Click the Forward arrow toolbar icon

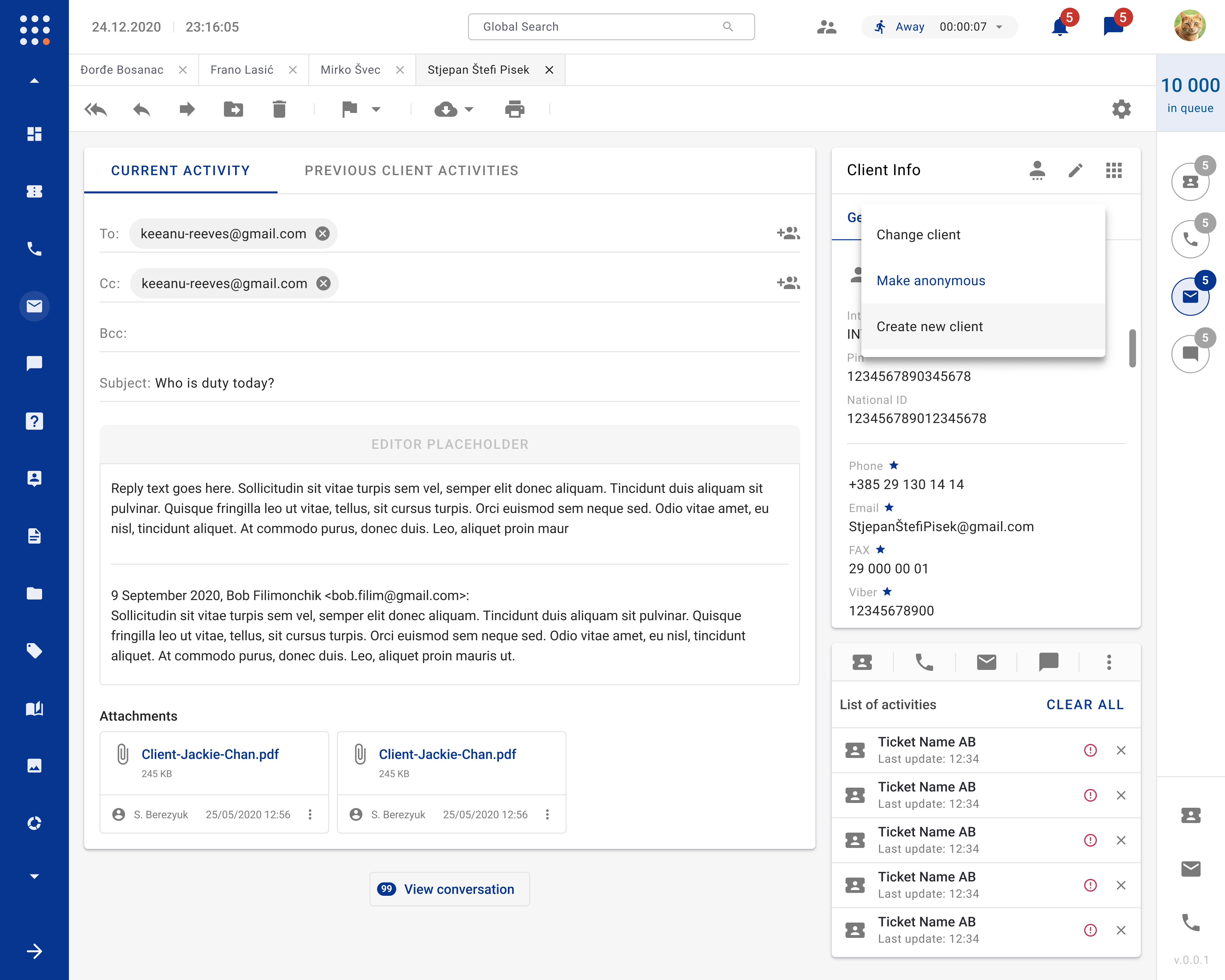tap(187, 109)
